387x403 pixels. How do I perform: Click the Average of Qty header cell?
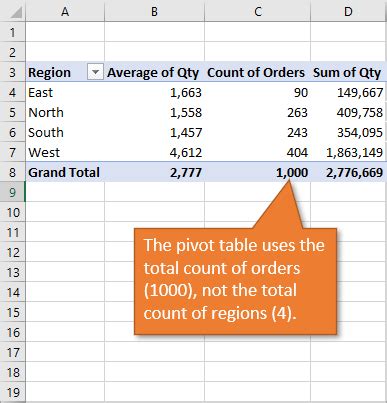[x=154, y=72]
